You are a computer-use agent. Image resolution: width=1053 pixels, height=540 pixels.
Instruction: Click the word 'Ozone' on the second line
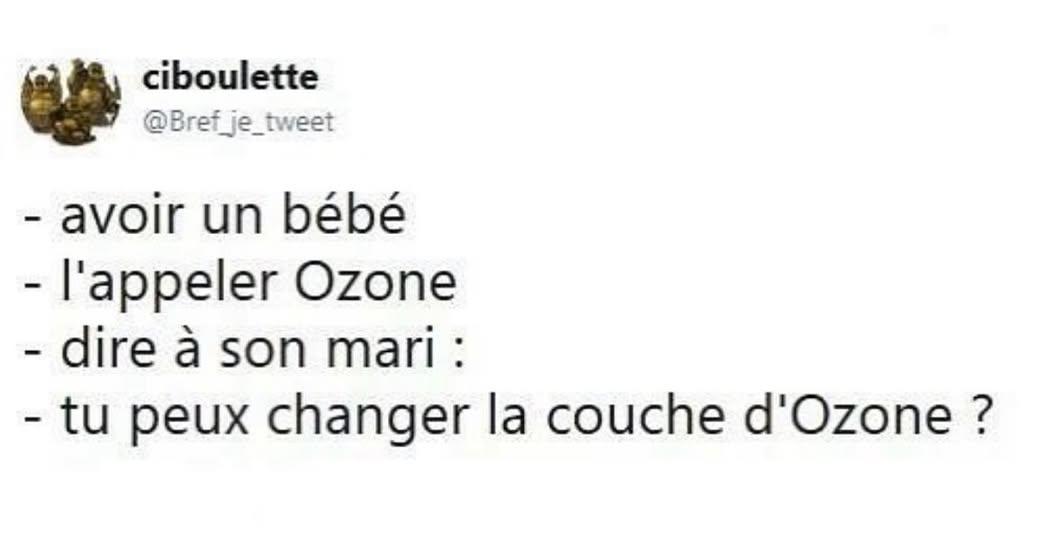tap(376, 283)
